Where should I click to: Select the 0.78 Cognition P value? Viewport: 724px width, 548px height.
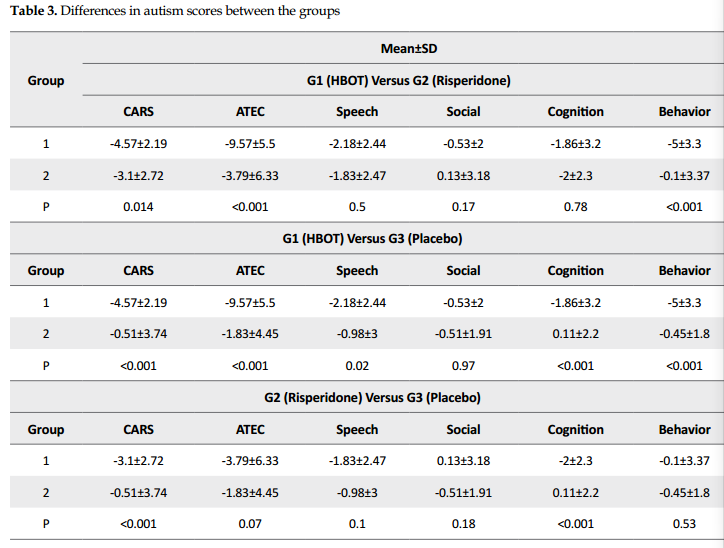(575, 207)
